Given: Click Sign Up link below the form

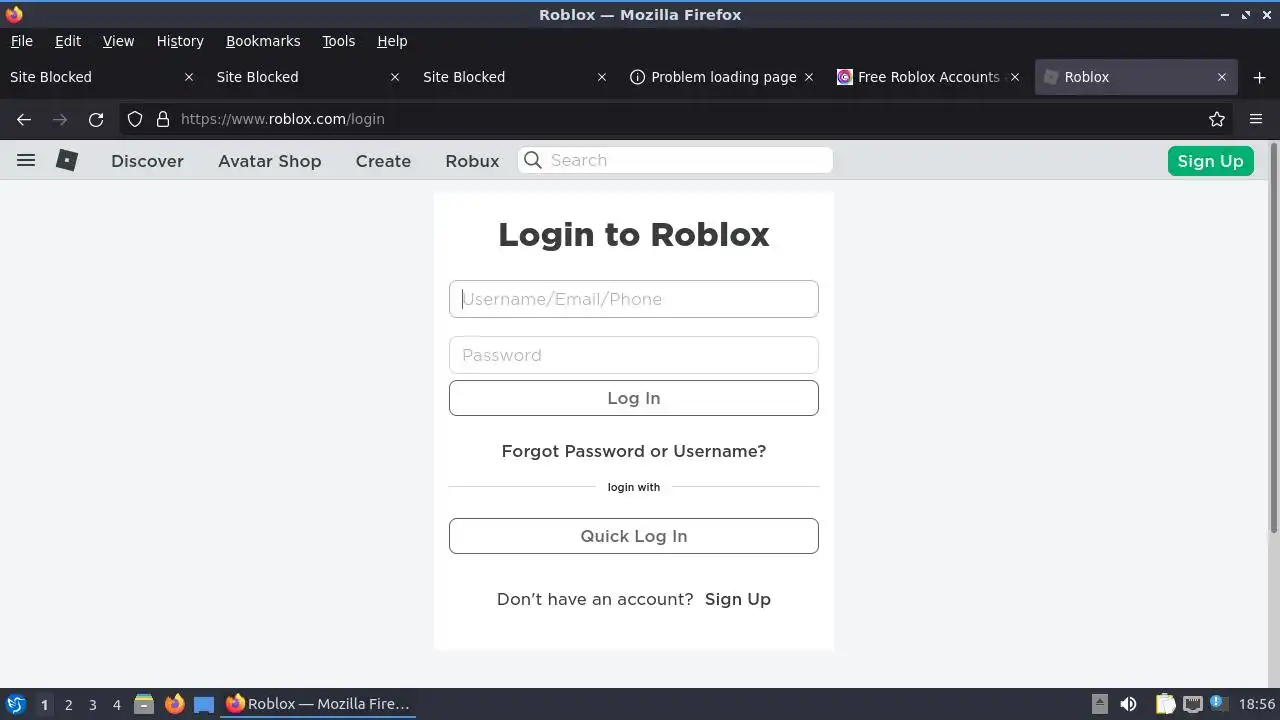Looking at the screenshot, I should pos(738,599).
